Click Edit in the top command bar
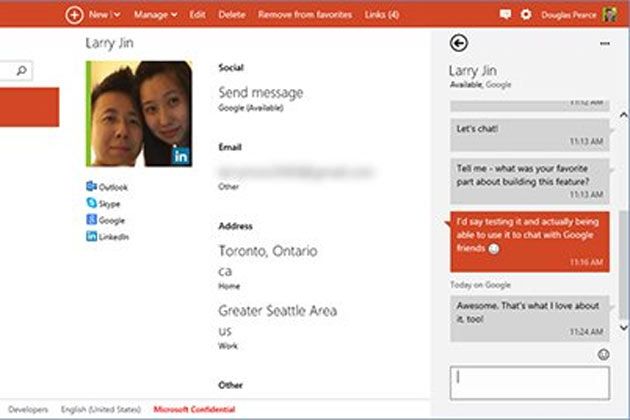The width and height of the screenshot is (630, 420). (x=198, y=15)
